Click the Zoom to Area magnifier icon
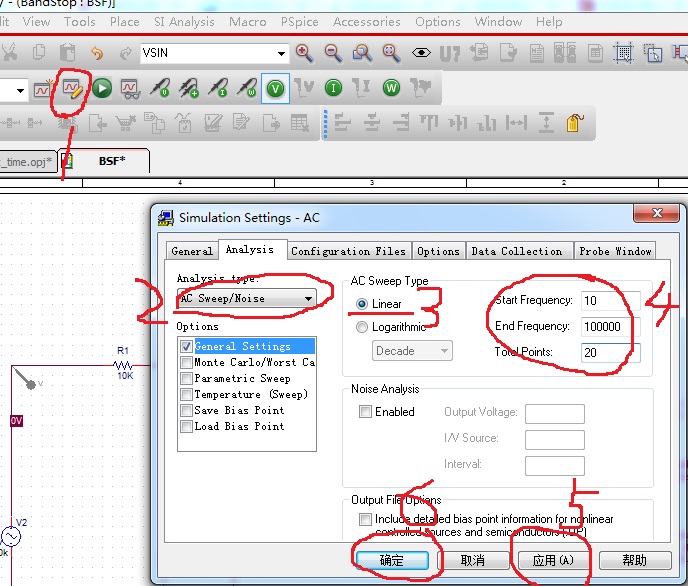This screenshot has width=688, height=586. click(x=362, y=53)
